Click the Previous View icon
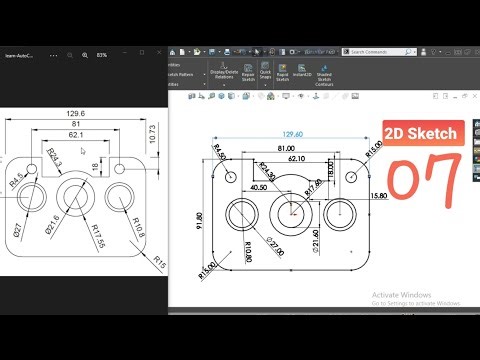Image resolution: width=480 pixels, height=360 pixels. coord(211,96)
